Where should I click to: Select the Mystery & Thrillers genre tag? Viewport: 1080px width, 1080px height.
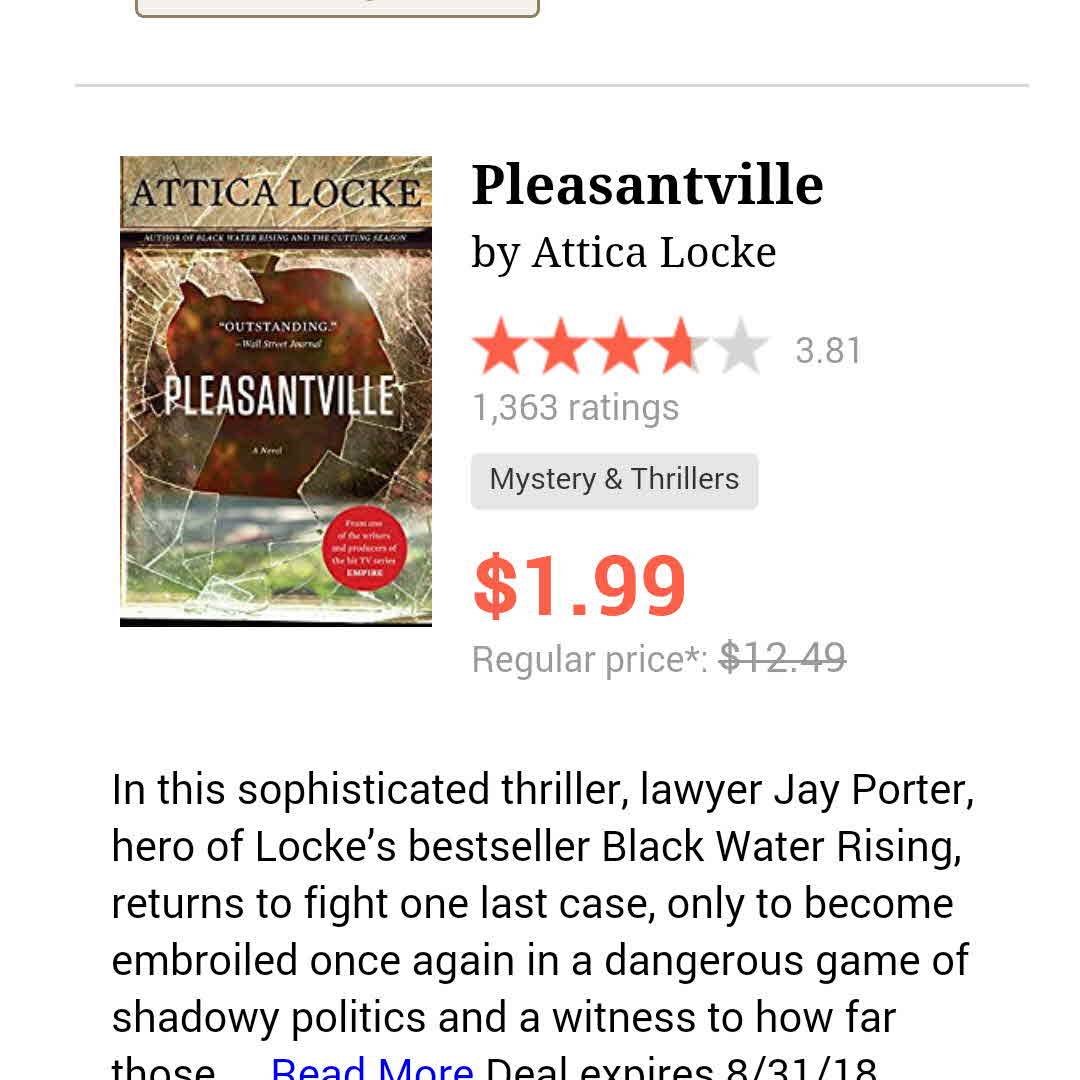click(614, 480)
